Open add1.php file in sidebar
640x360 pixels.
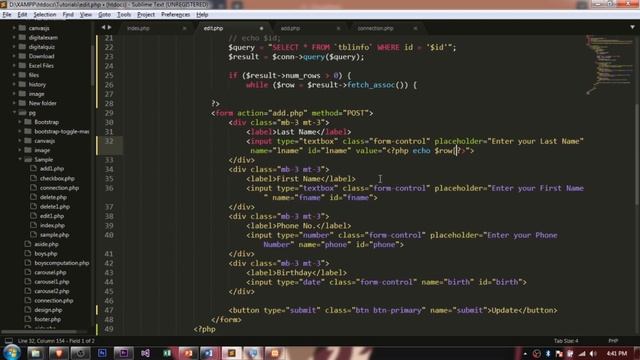[52, 169]
